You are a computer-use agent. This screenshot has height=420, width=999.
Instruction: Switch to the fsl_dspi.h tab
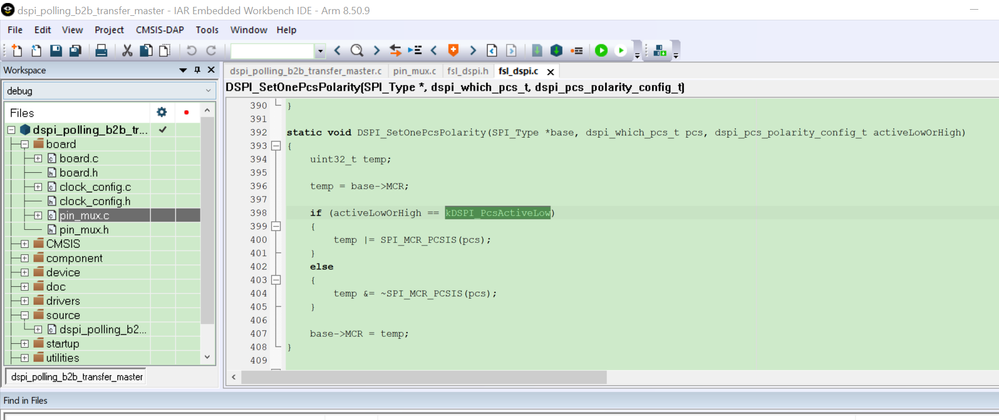tap(468, 71)
